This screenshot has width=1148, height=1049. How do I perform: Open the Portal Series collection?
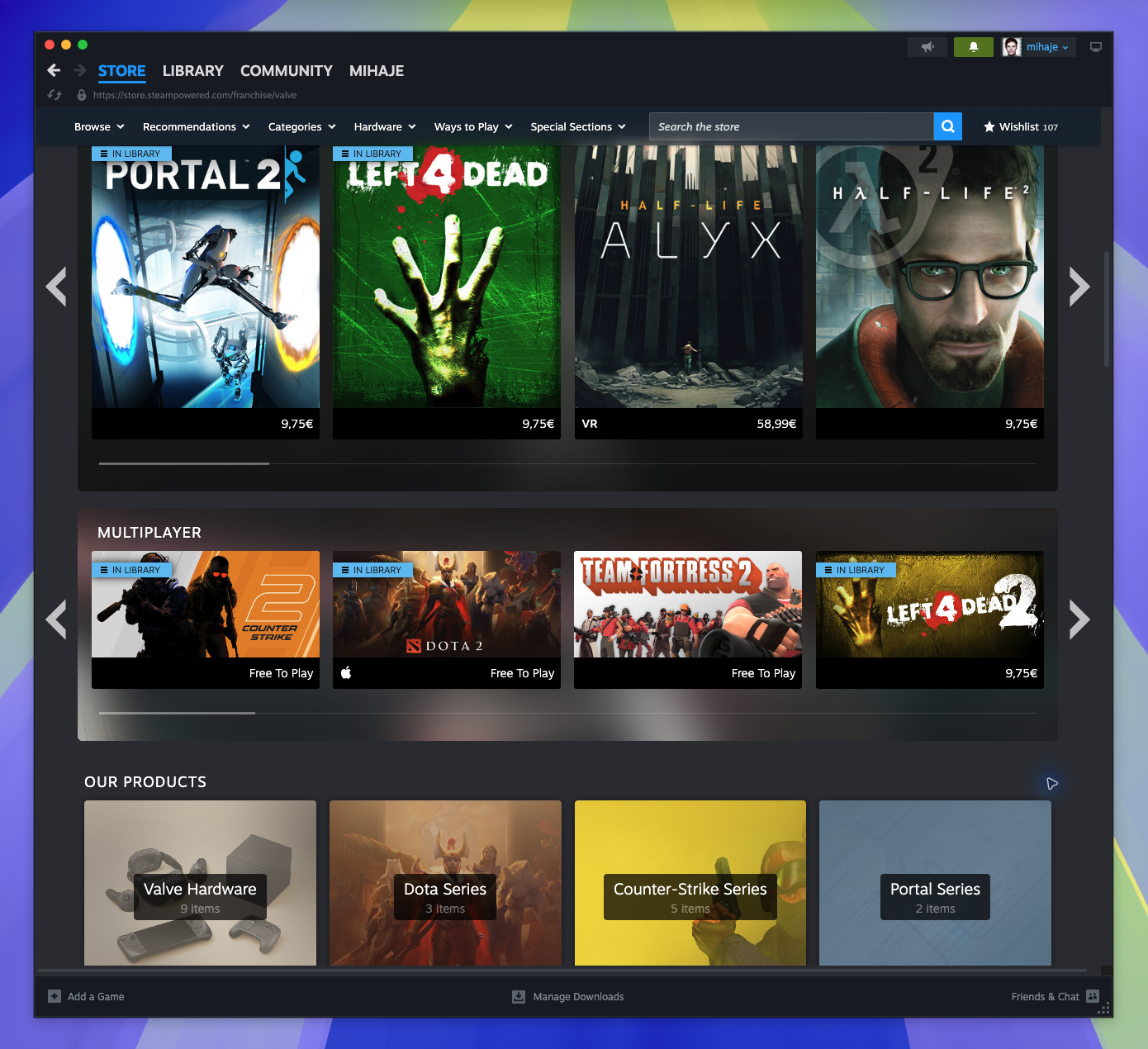(x=935, y=883)
